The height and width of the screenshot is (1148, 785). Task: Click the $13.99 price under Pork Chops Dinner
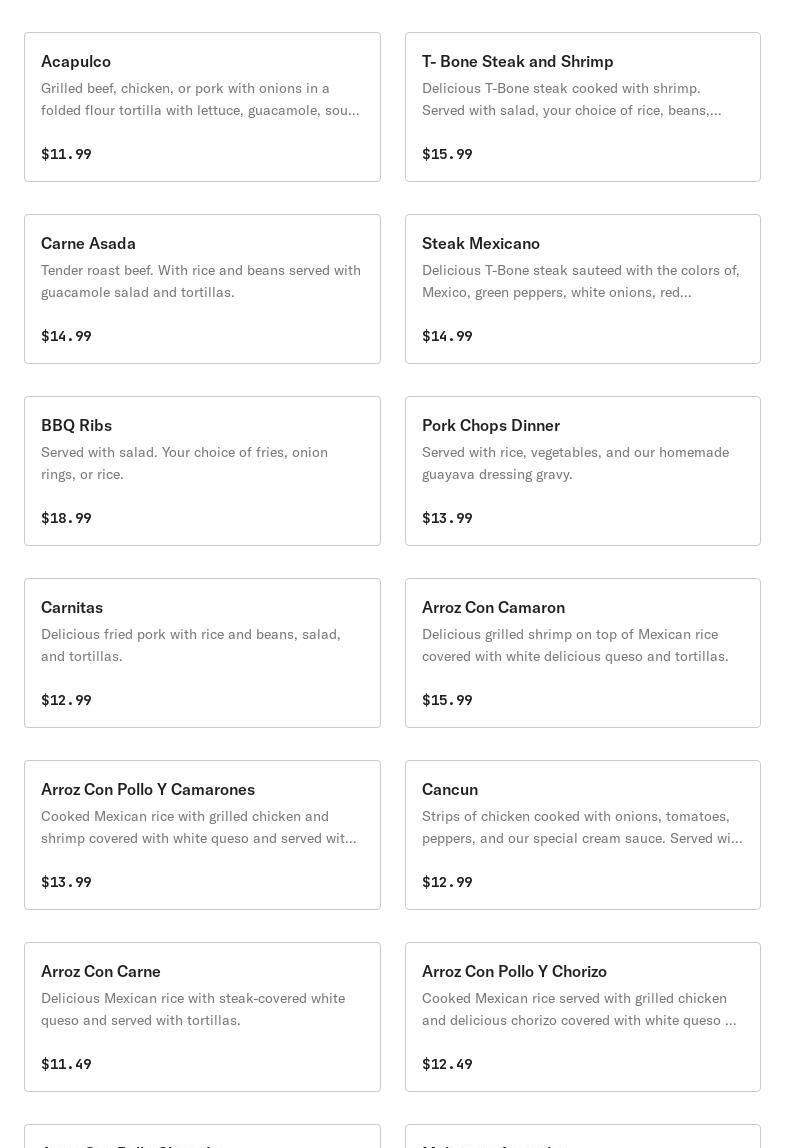click(447, 518)
